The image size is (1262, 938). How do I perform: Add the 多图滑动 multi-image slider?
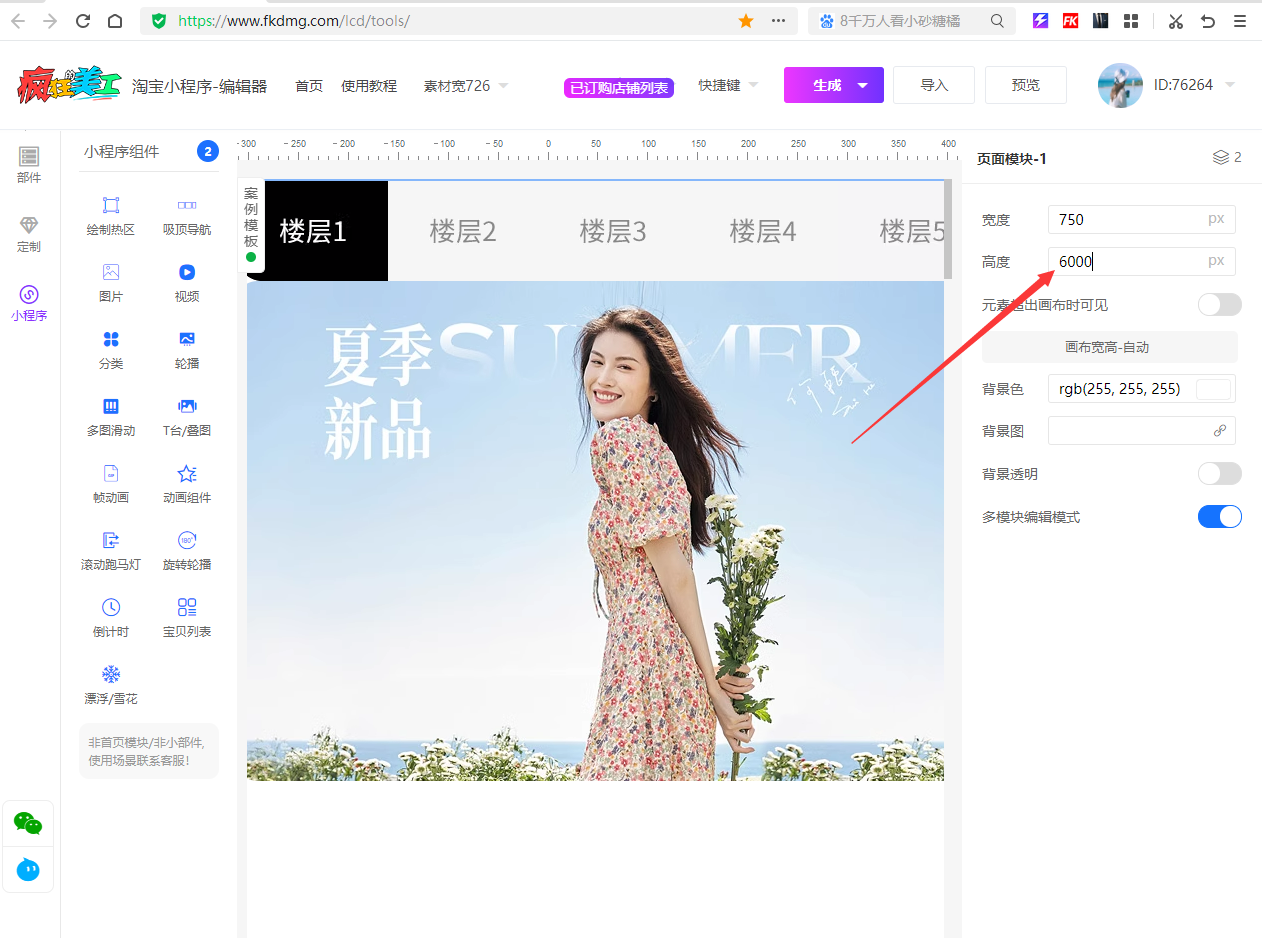point(111,417)
